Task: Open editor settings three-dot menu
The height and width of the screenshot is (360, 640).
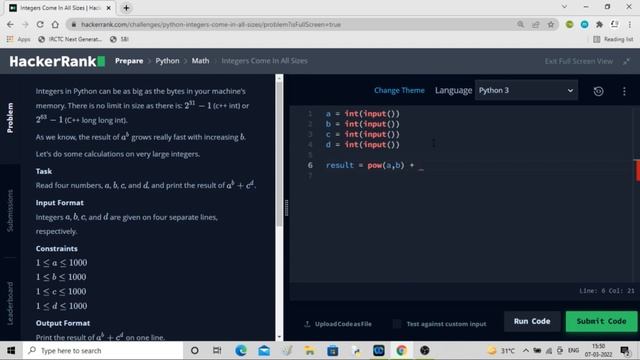Action: coord(624,91)
